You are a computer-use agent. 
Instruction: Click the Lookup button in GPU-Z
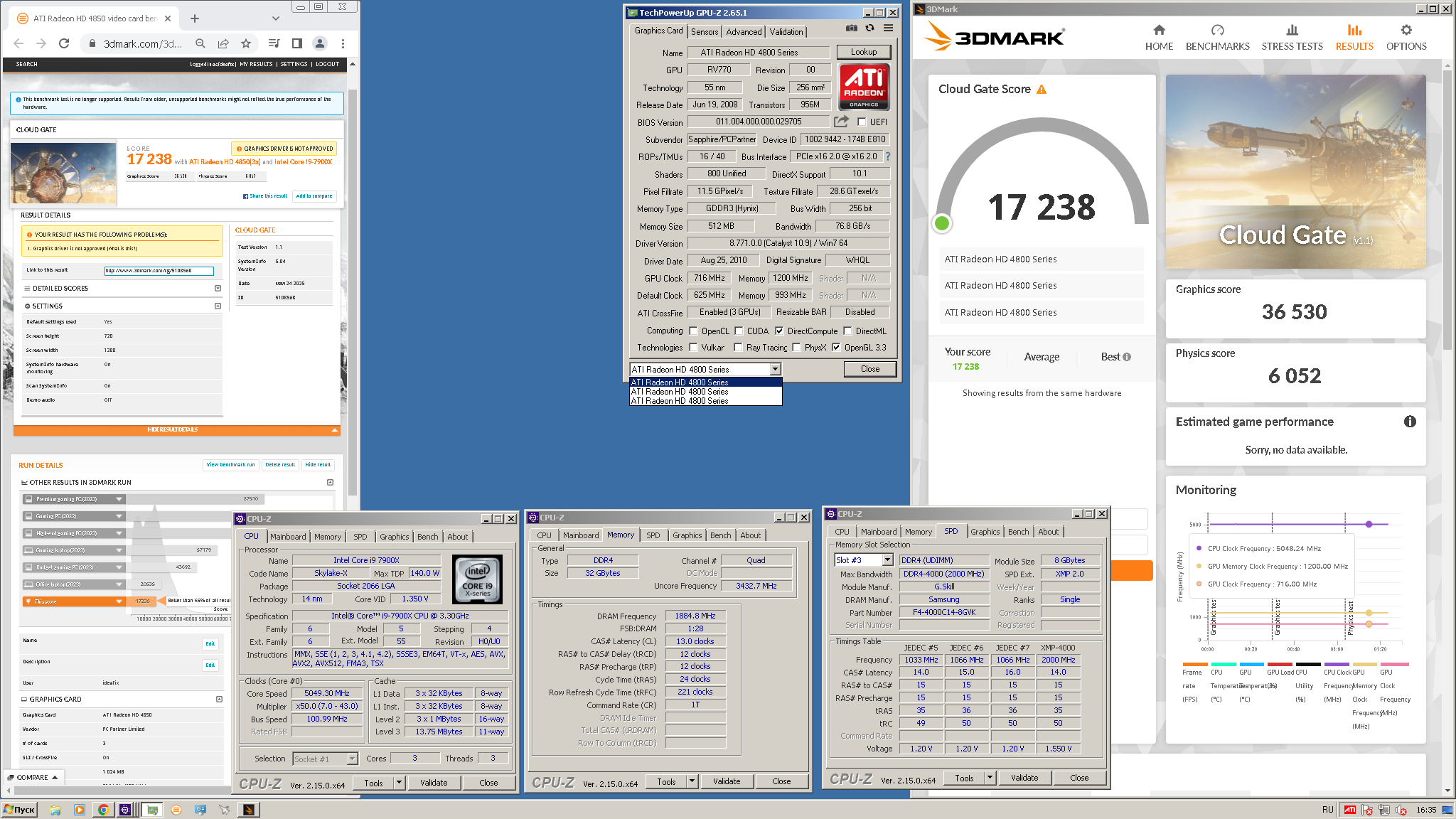click(x=863, y=52)
